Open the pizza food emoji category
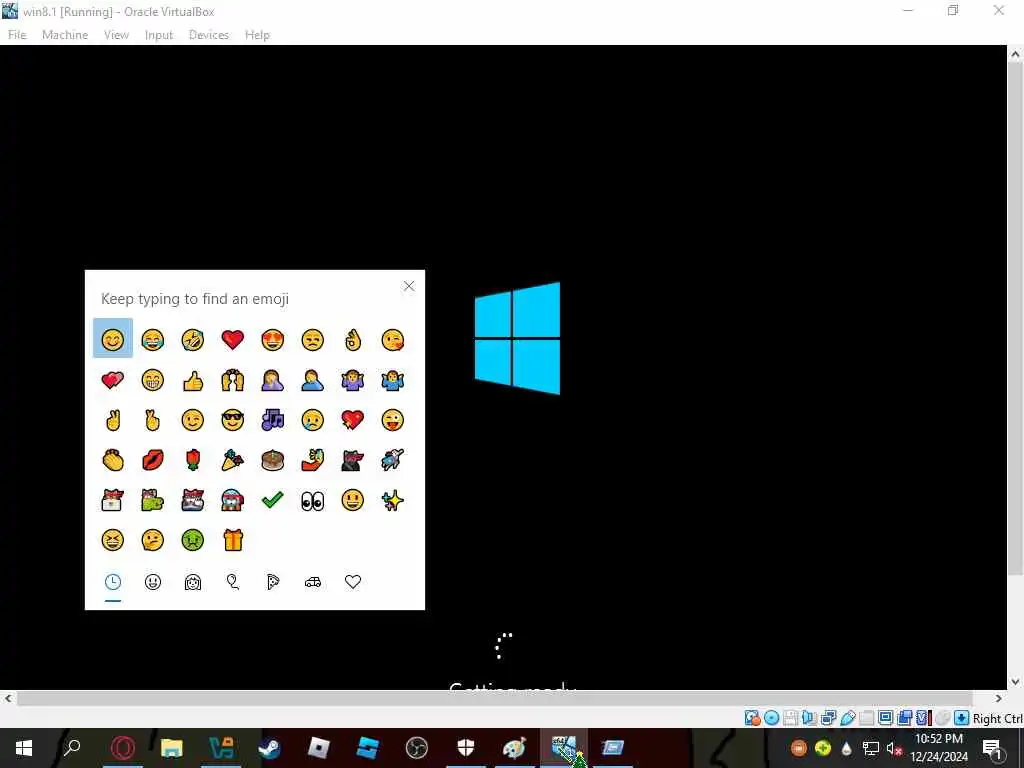The image size is (1024, 768). (272, 582)
